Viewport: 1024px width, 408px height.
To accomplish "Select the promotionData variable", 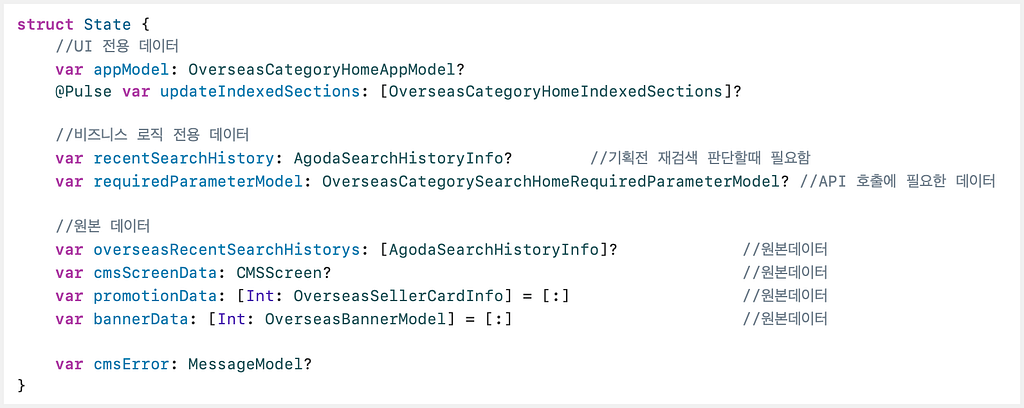I will pos(155,295).
